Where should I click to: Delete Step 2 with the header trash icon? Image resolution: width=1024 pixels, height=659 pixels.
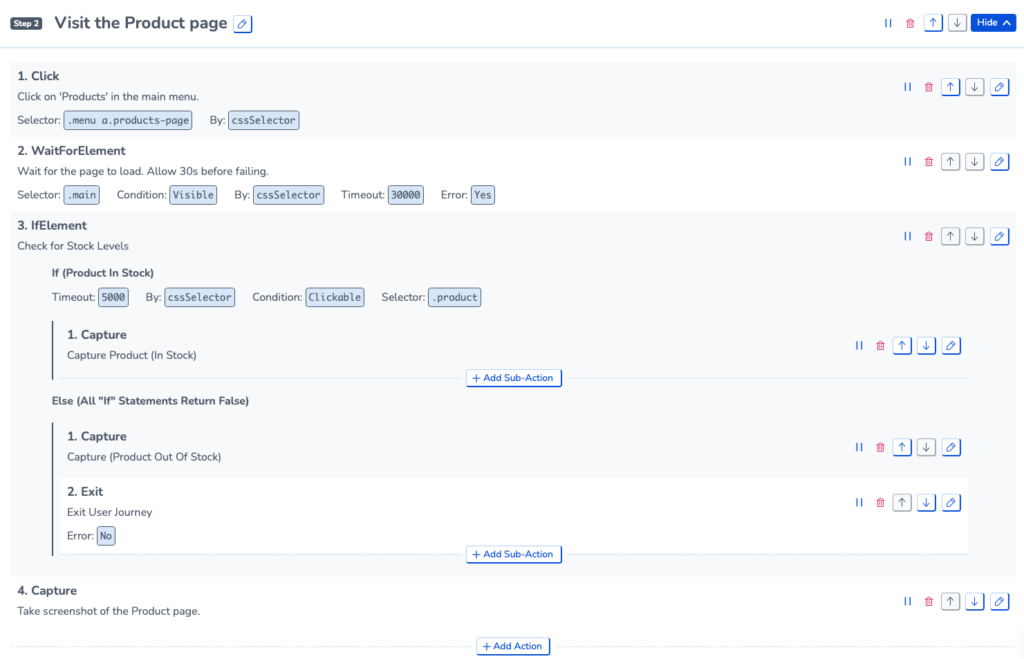(910, 24)
